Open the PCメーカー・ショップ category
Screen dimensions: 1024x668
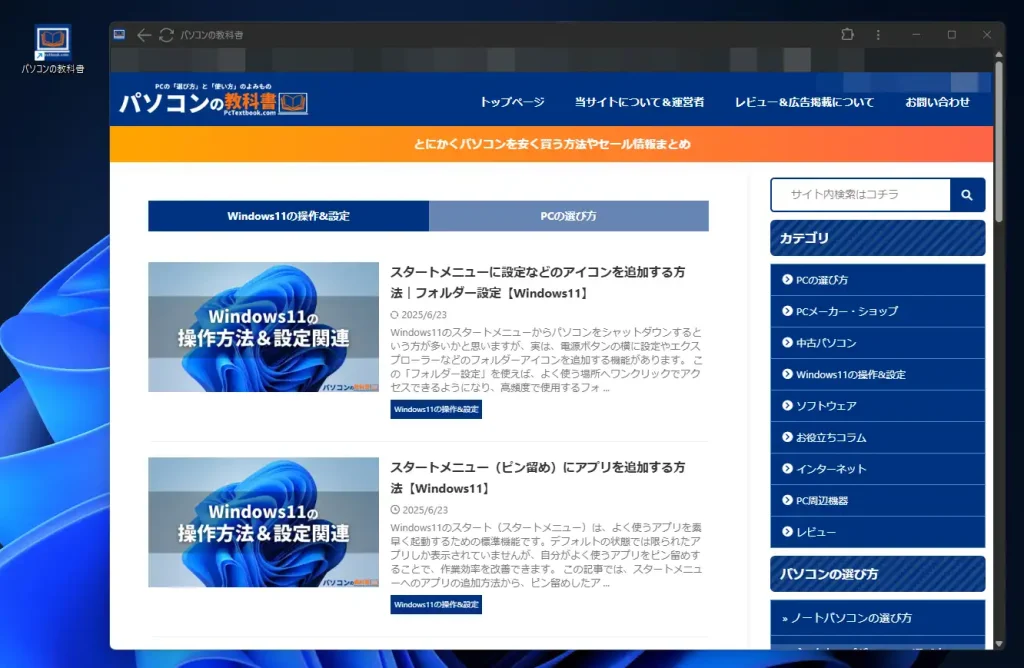878,311
